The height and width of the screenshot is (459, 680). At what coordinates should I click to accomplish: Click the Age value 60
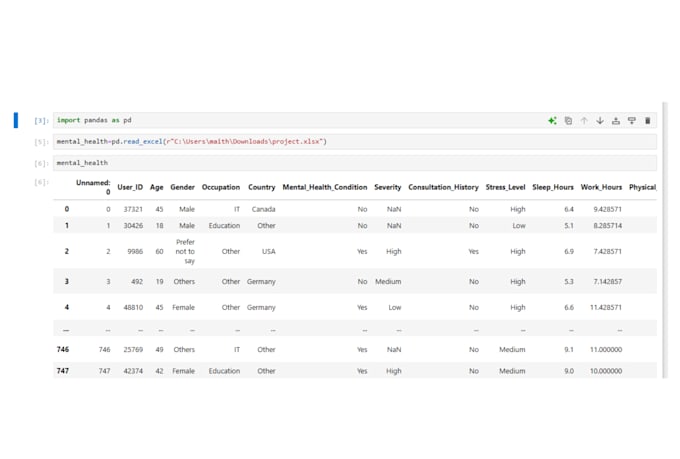pyautogui.click(x=160, y=251)
